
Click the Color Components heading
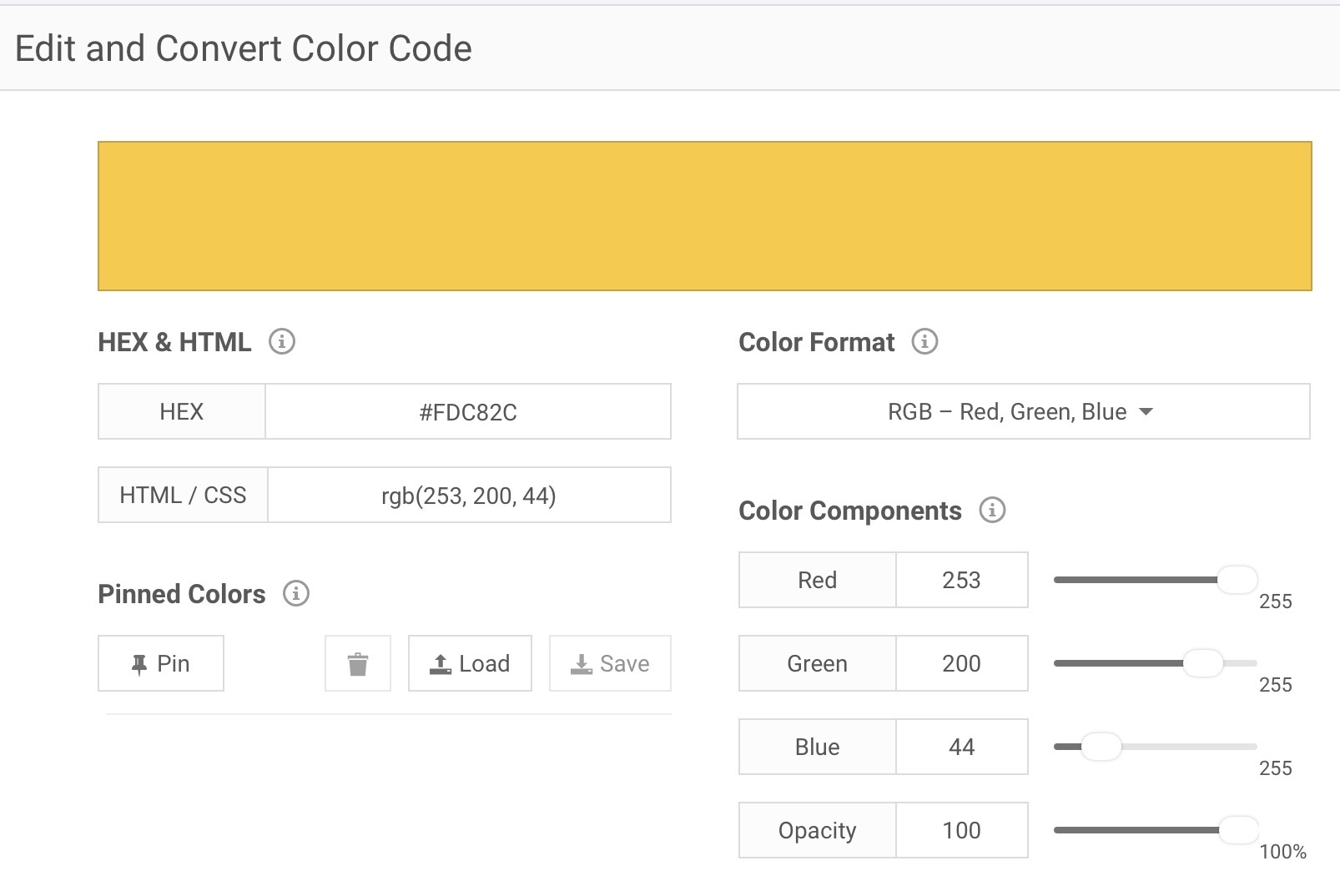click(x=850, y=511)
